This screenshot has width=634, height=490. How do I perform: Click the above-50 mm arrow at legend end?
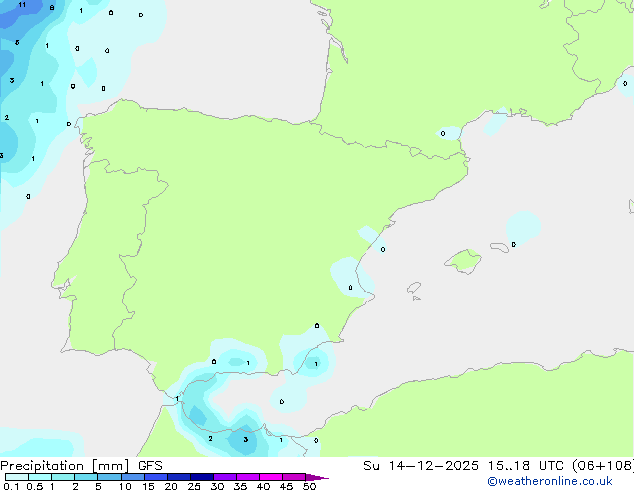point(317,477)
